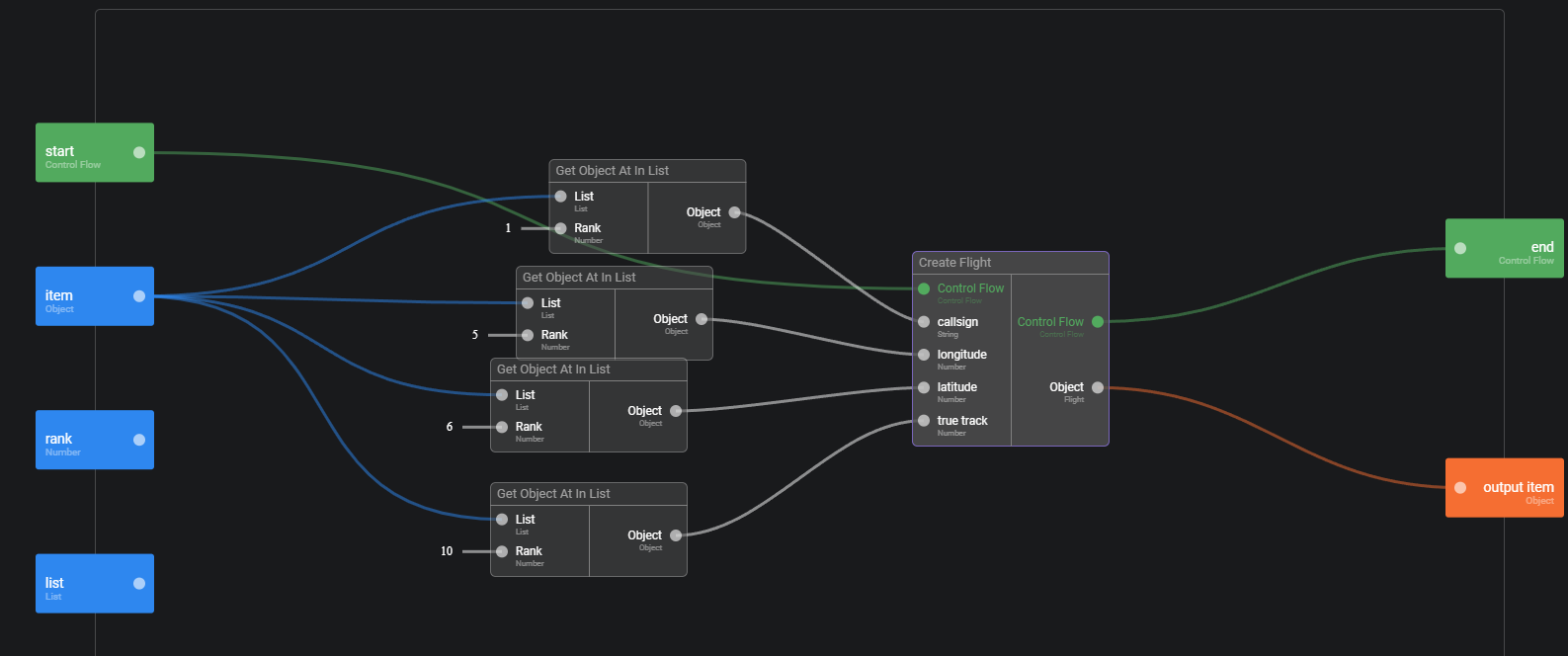Click Create Flight's Object output port
This screenshot has width=1568, height=656.
1098,387
